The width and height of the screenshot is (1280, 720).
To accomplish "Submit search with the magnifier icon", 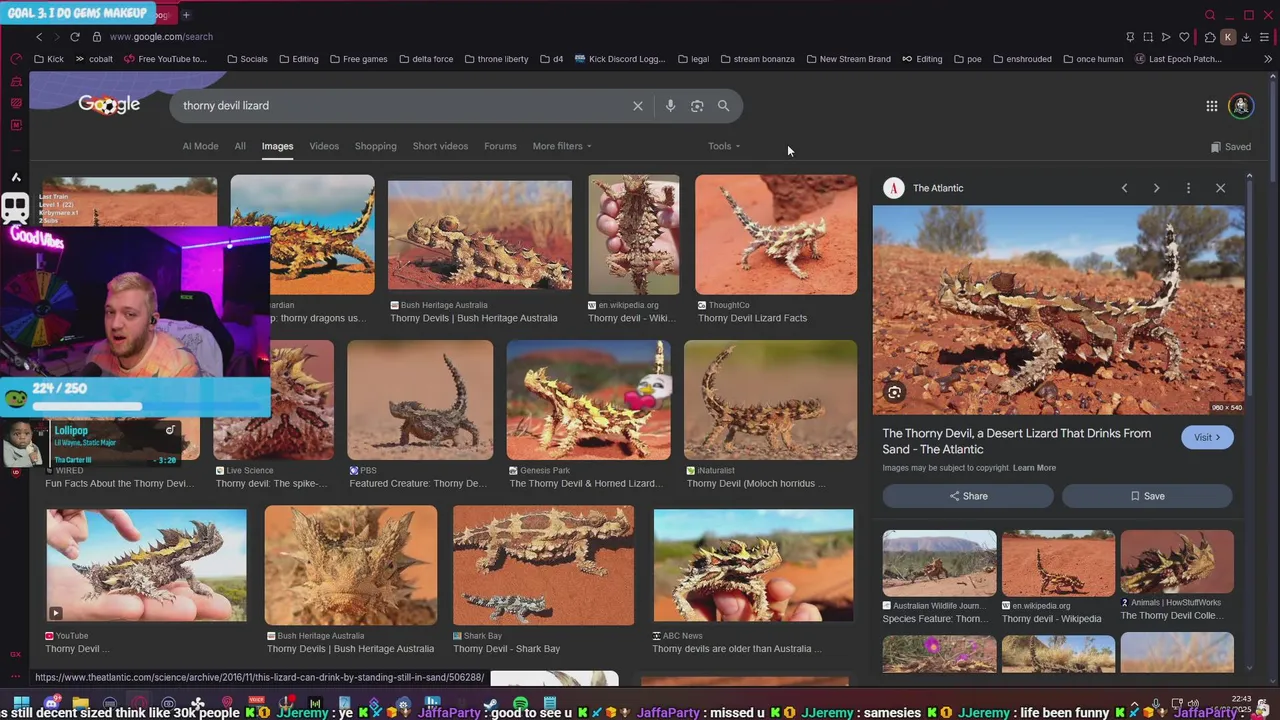I will click(723, 106).
